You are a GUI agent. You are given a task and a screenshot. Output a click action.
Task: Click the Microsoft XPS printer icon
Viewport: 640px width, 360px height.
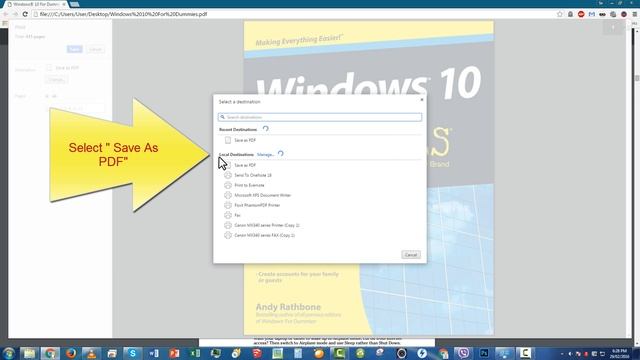[x=228, y=195]
